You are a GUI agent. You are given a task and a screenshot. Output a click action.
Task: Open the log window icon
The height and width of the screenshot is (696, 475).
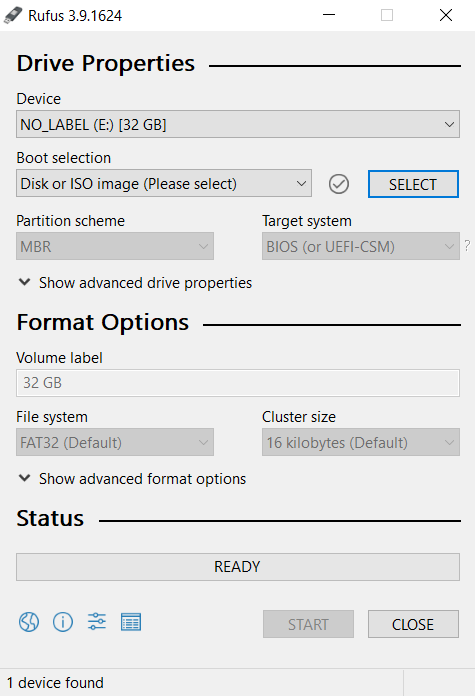pyautogui.click(x=131, y=622)
